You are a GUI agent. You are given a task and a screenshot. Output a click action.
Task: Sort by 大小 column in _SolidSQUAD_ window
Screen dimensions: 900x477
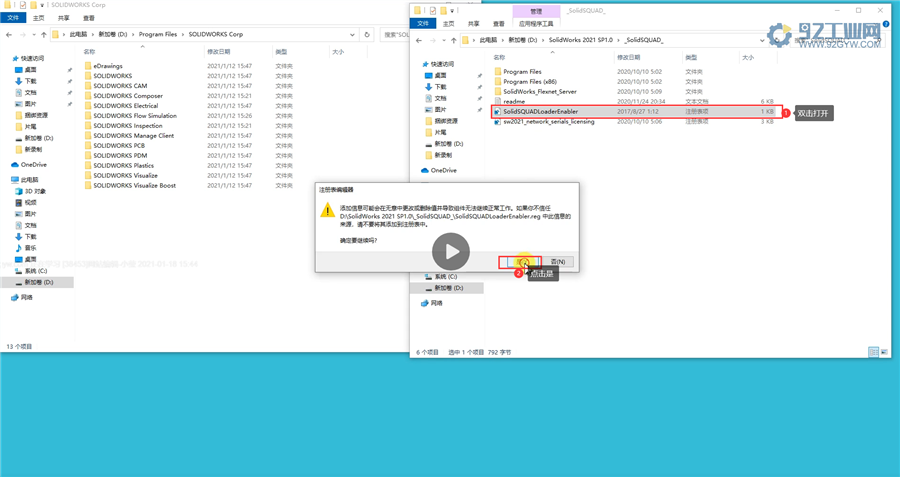point(748,57)
